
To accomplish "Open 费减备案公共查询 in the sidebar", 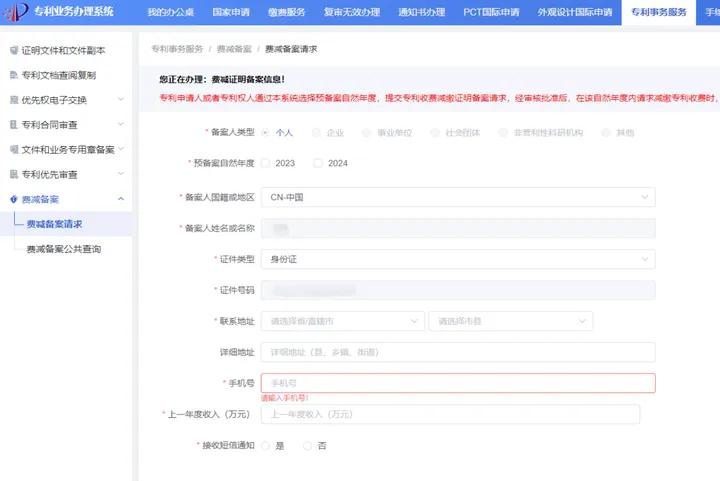I will [64, 249].
